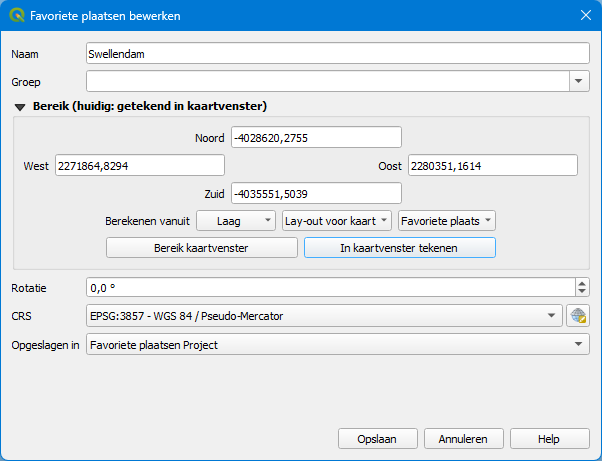Close the Favoriete plaatsen bewerken dialog
This screenshot has width=602, height=461.
[x=585, y=16]
